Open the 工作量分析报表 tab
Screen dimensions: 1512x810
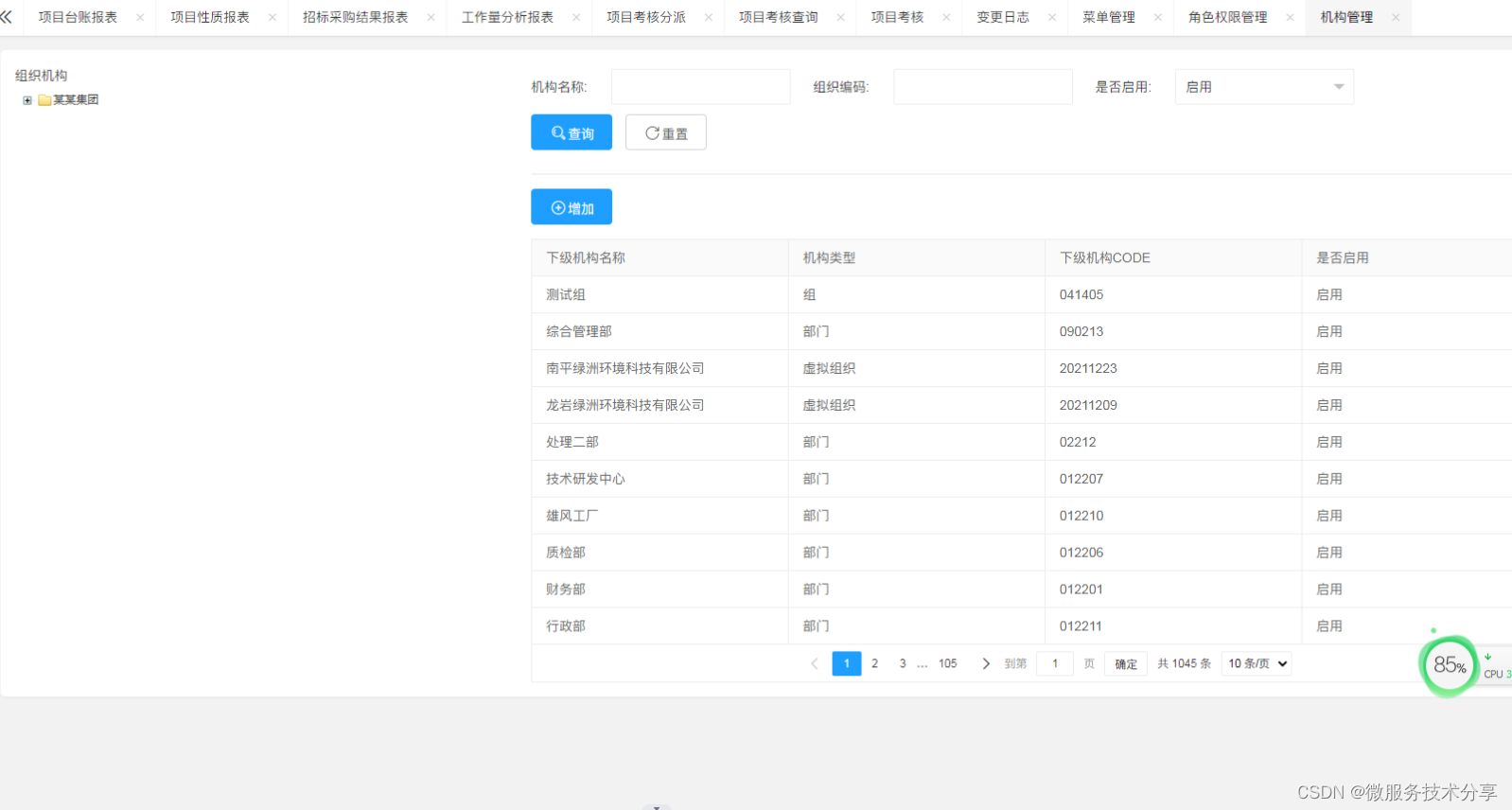[507, 17]
